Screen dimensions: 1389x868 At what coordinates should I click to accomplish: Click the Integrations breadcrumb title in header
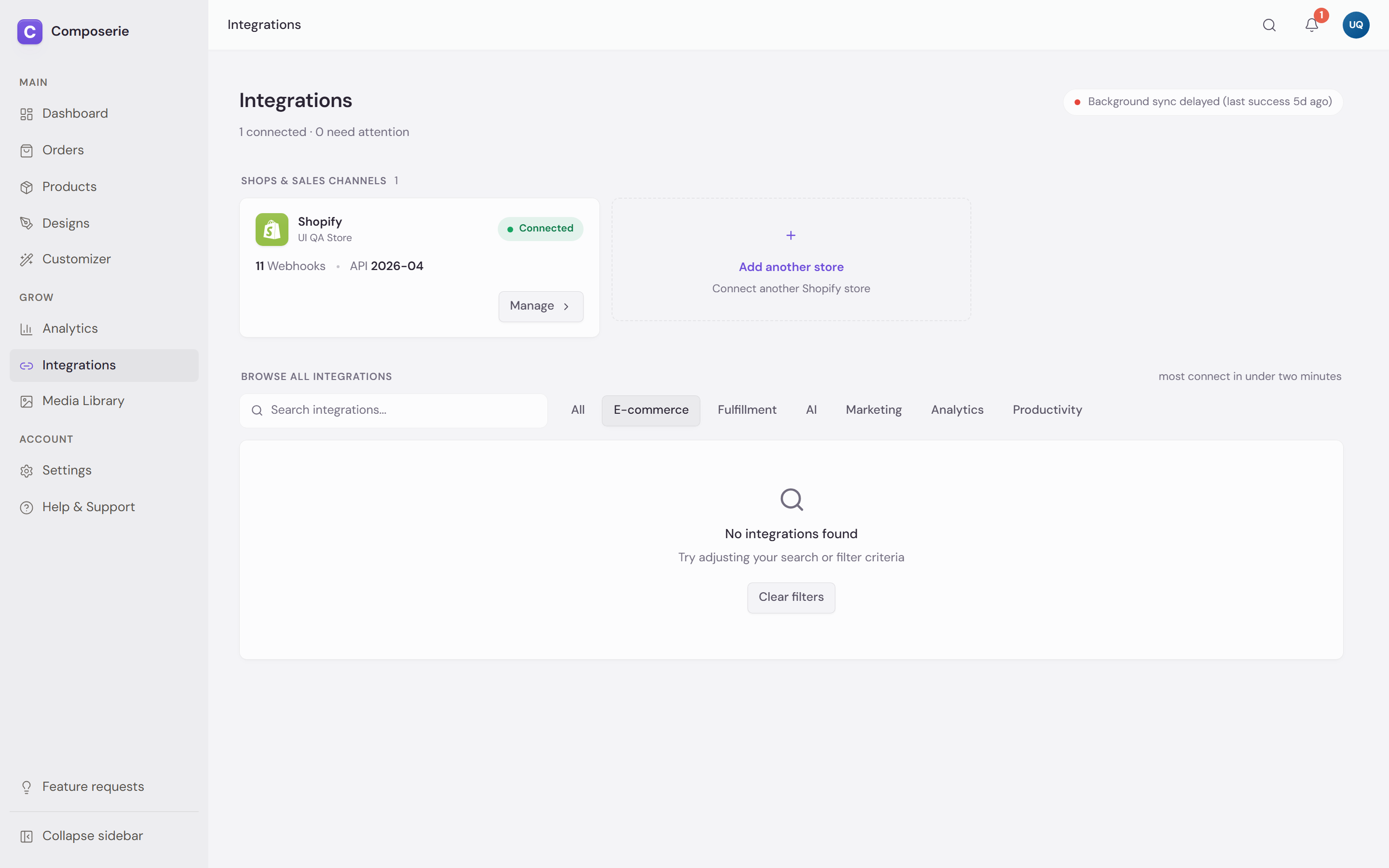click(x=264, y=25)
